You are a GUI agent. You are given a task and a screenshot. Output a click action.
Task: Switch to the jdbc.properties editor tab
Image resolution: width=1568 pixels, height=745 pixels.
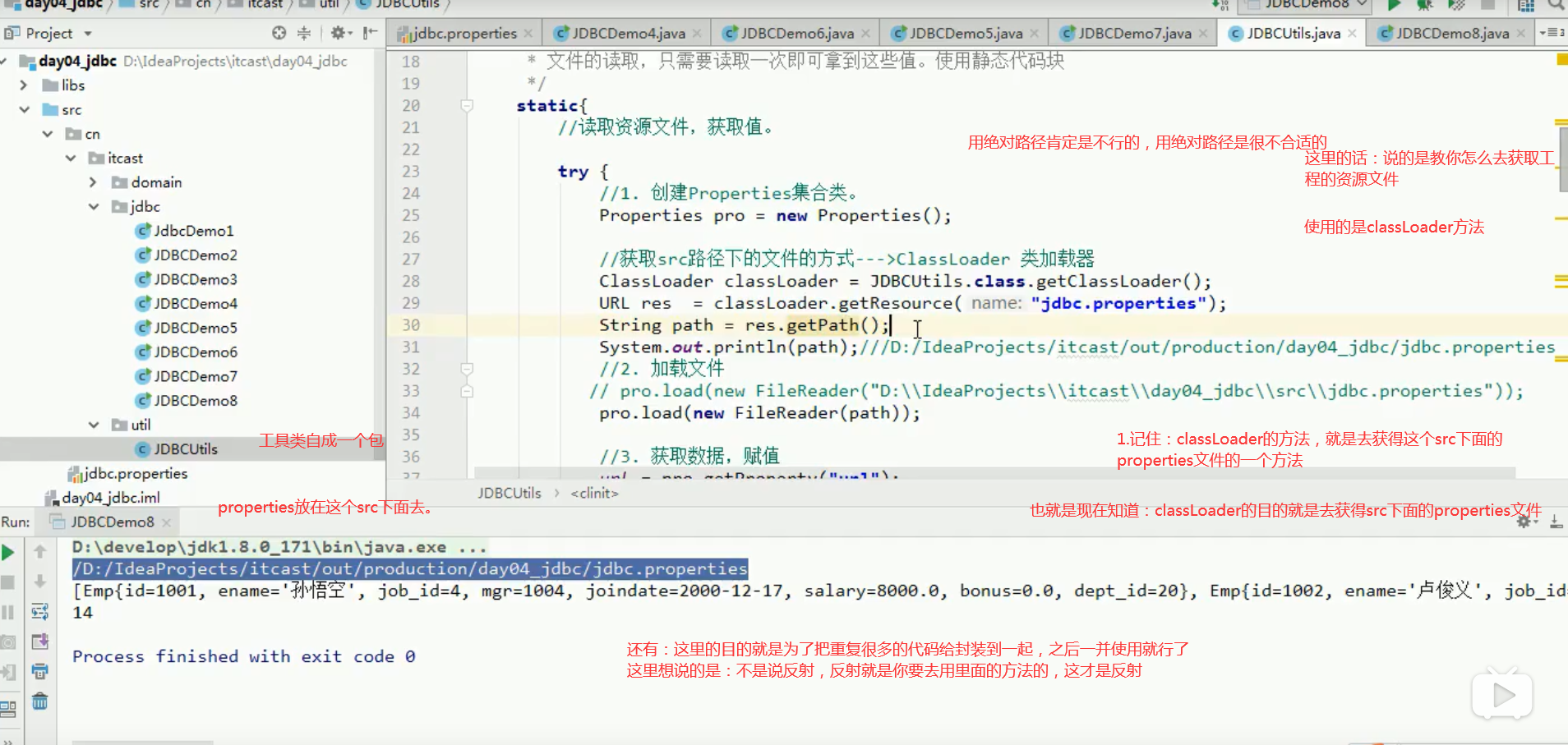click(464, 34)
